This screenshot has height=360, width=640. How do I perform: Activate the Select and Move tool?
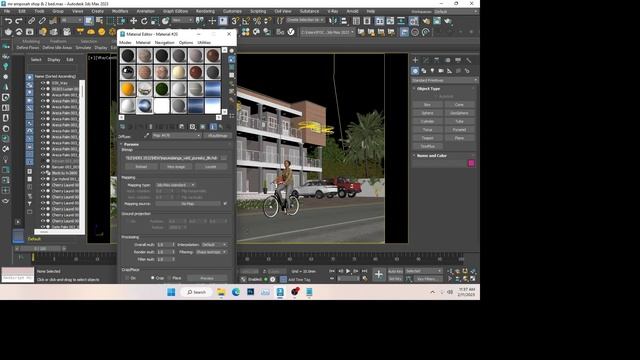[133, 21]
